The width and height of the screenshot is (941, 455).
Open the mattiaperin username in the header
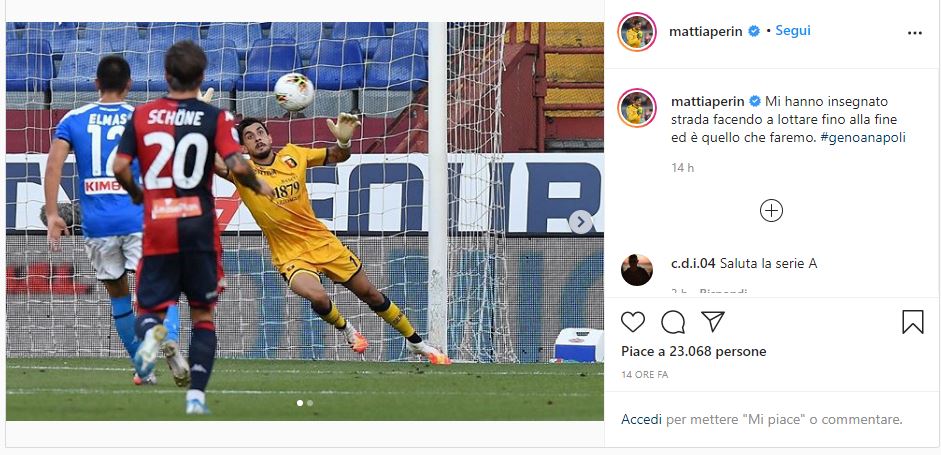[706, 31]
